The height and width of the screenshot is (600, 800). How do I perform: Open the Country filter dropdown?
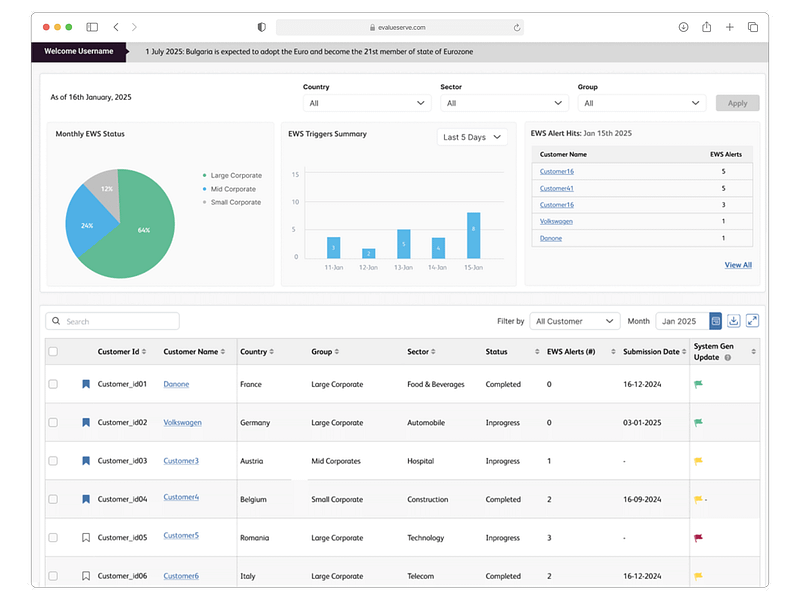tap(367, 103)
